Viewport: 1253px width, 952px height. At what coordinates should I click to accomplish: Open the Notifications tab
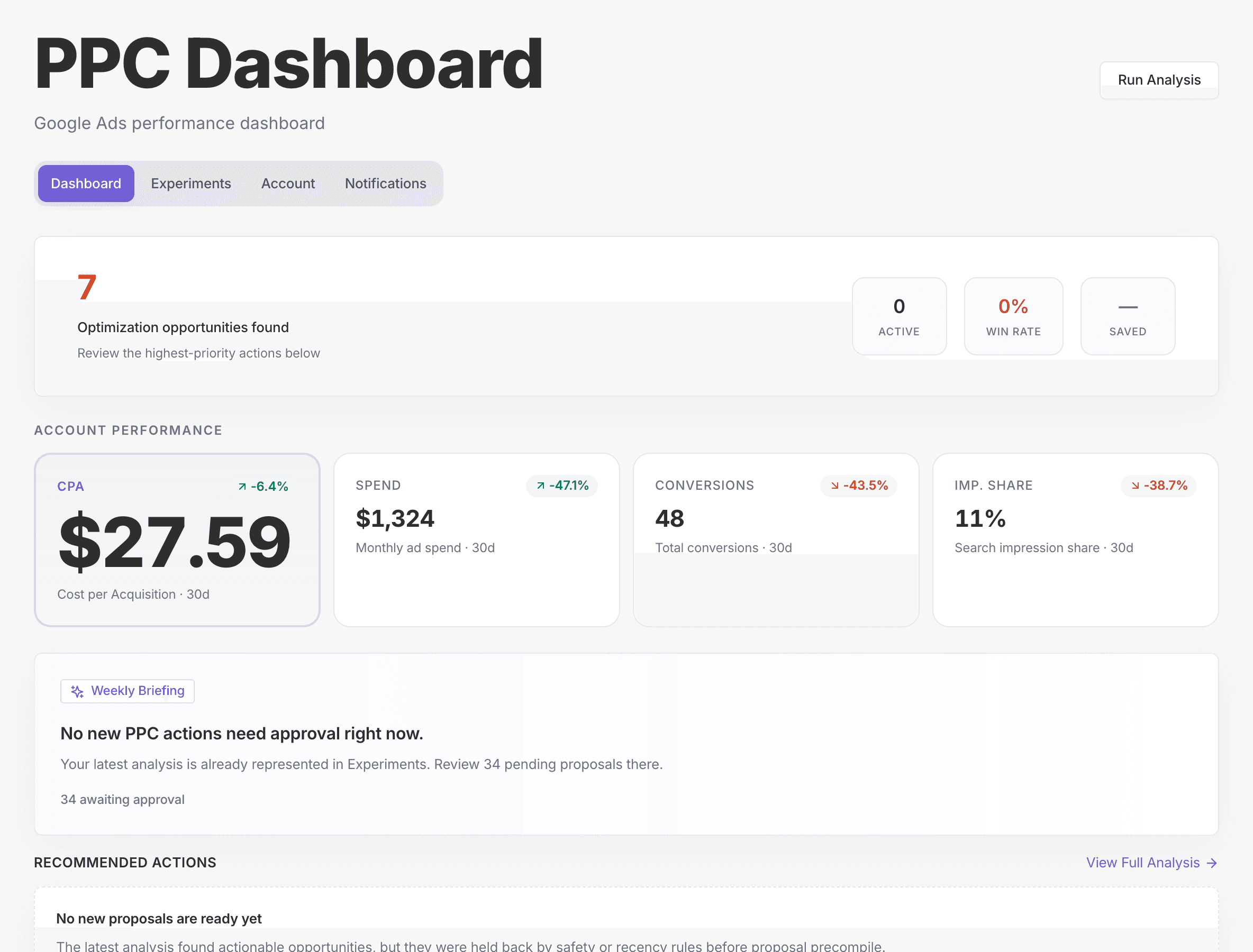[385, 183]
